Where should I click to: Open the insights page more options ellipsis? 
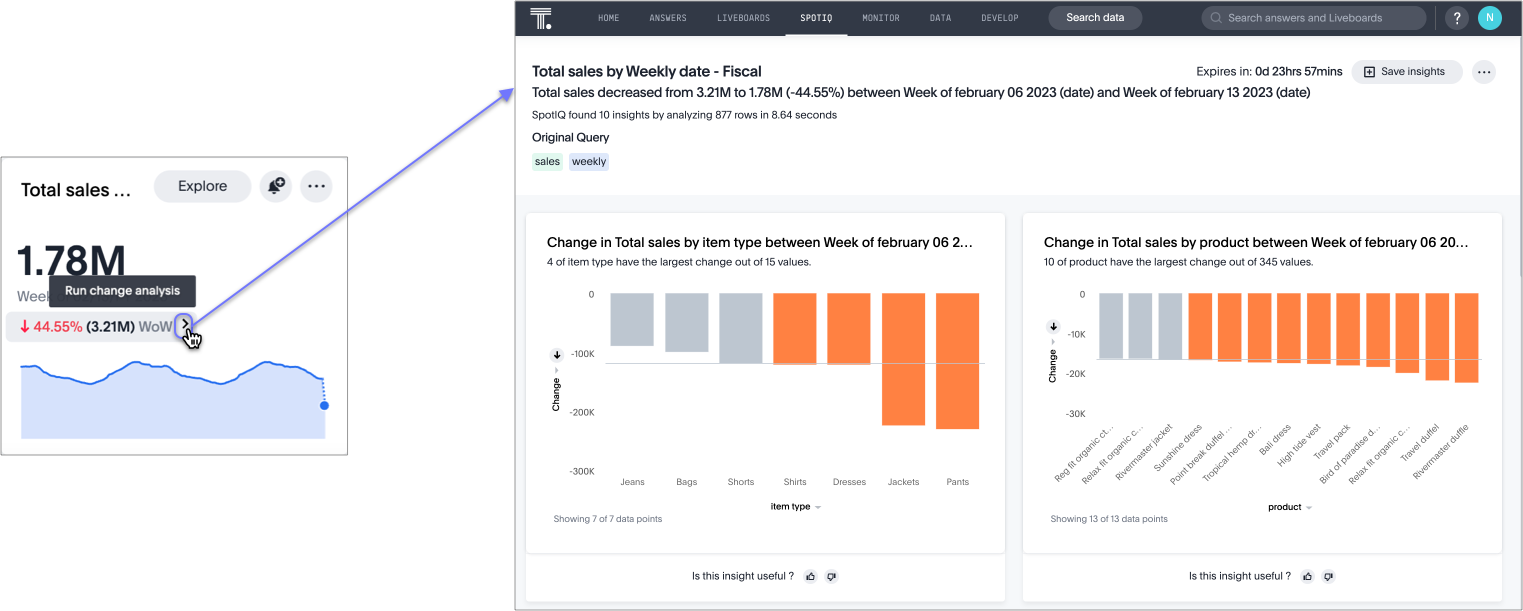point(1484,72)
